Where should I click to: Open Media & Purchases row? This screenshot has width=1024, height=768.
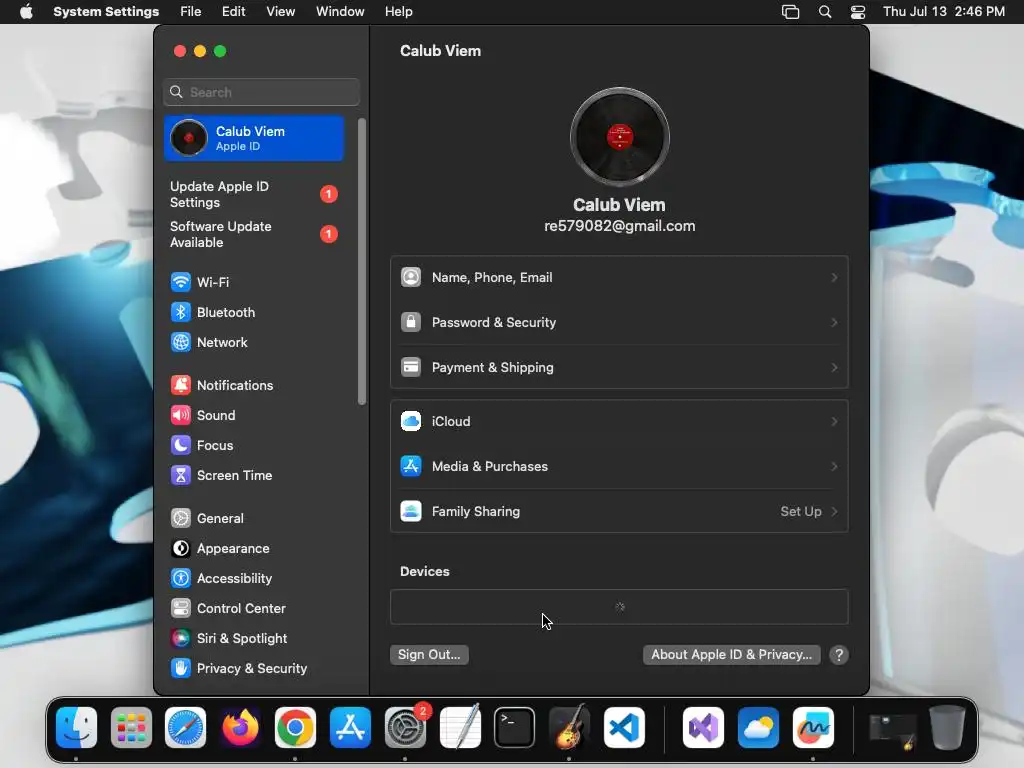(x=619, y=467)
